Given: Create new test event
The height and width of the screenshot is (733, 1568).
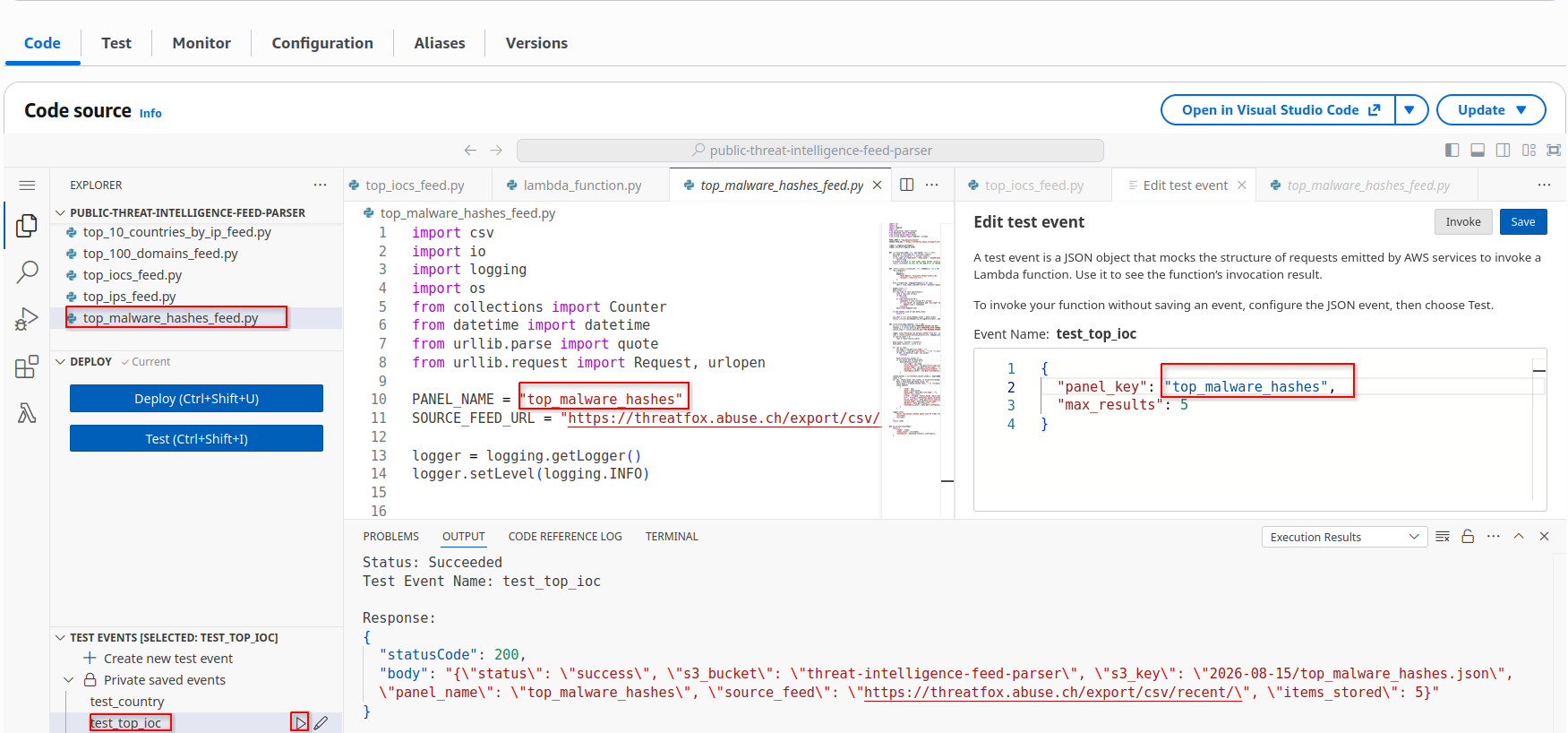Looking at the screenshot, I should (x=159, y=659).
